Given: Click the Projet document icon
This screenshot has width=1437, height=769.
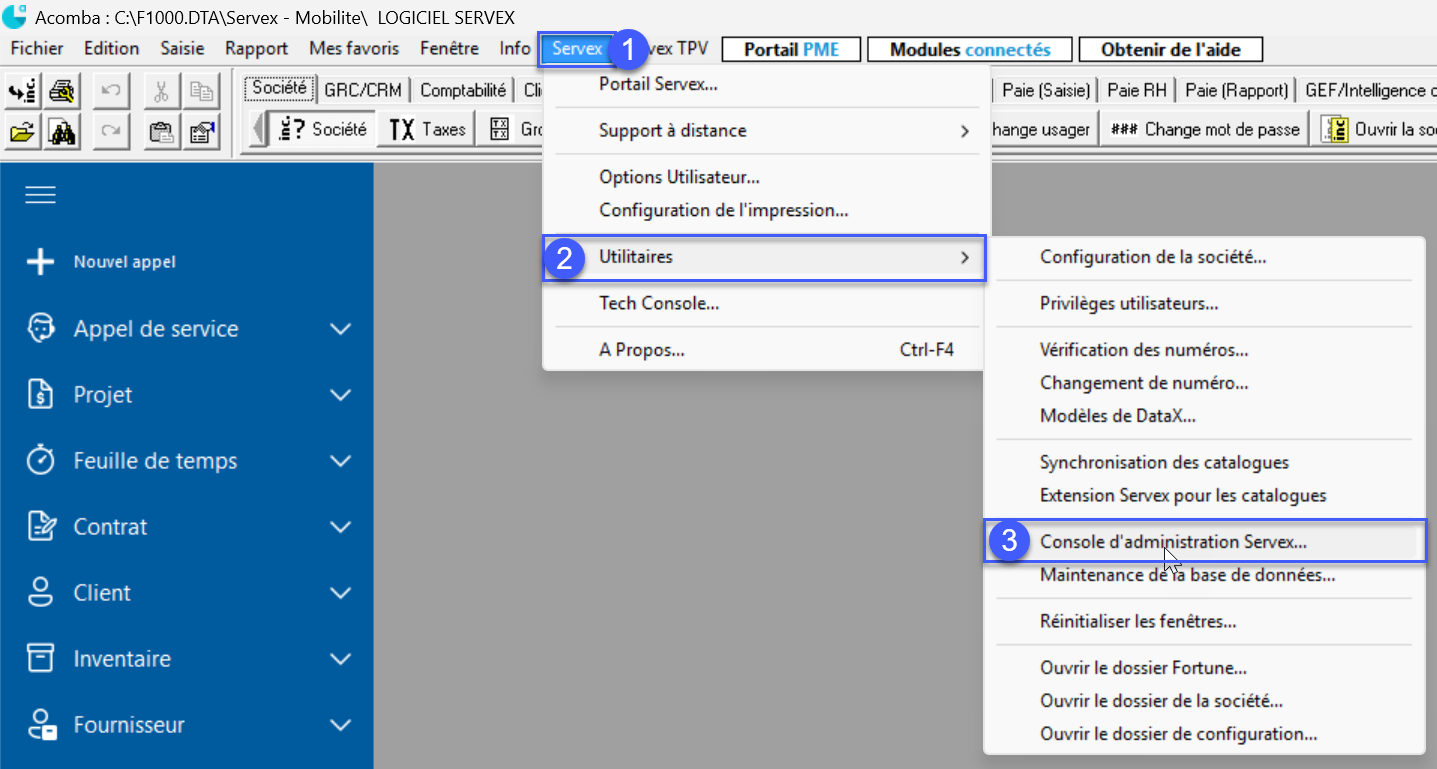Looking at the screenshot, I should tap(40, 395).
